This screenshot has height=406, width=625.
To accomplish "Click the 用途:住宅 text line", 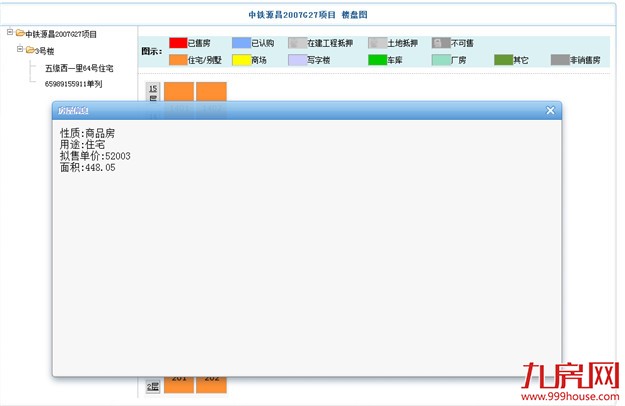I will (82, 144).
